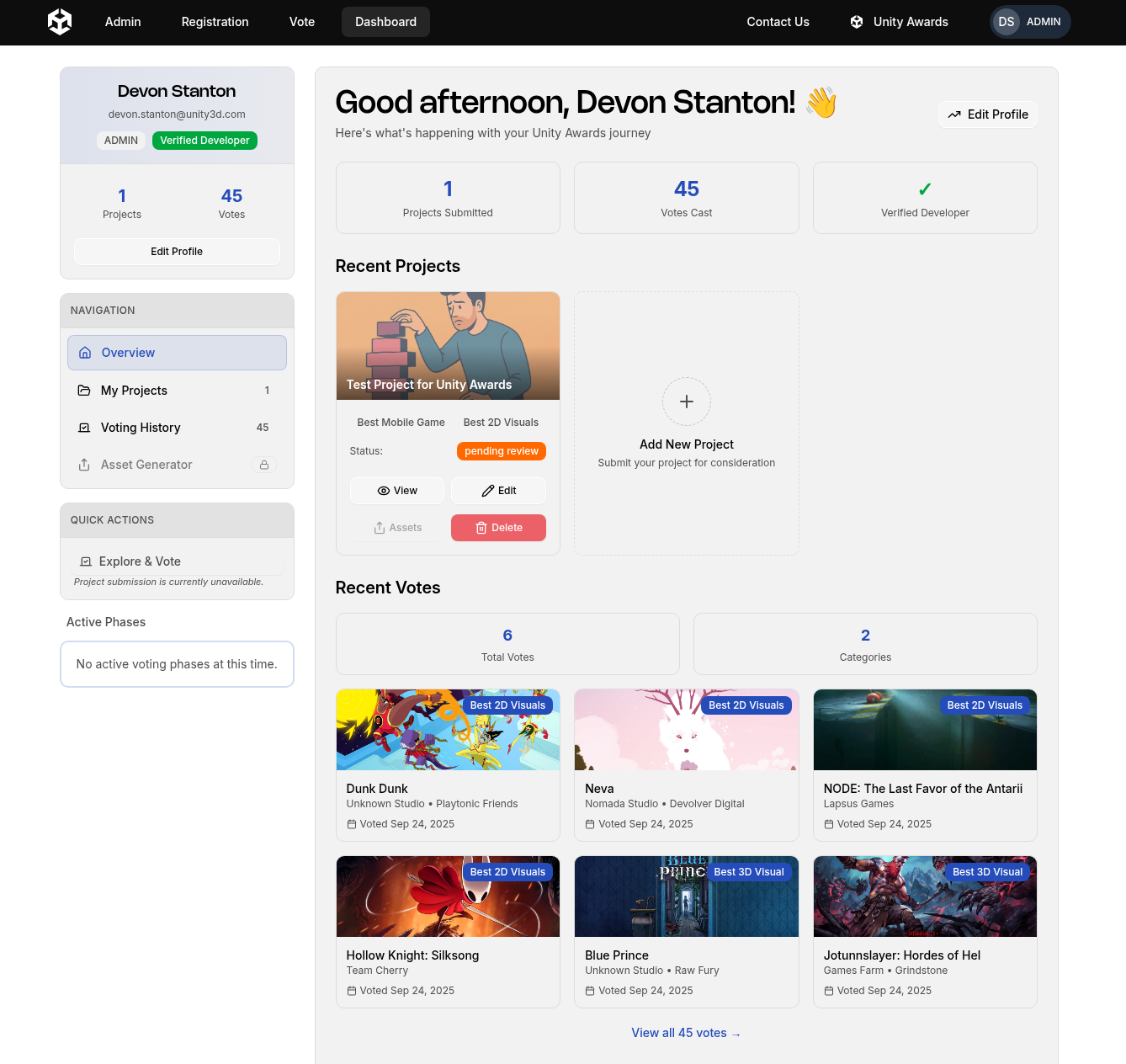This screenshot has height=1064, width=1126.
Task: Open the Hollow Knight: Silksong thumbnail
Action: [x=448, y=896]
